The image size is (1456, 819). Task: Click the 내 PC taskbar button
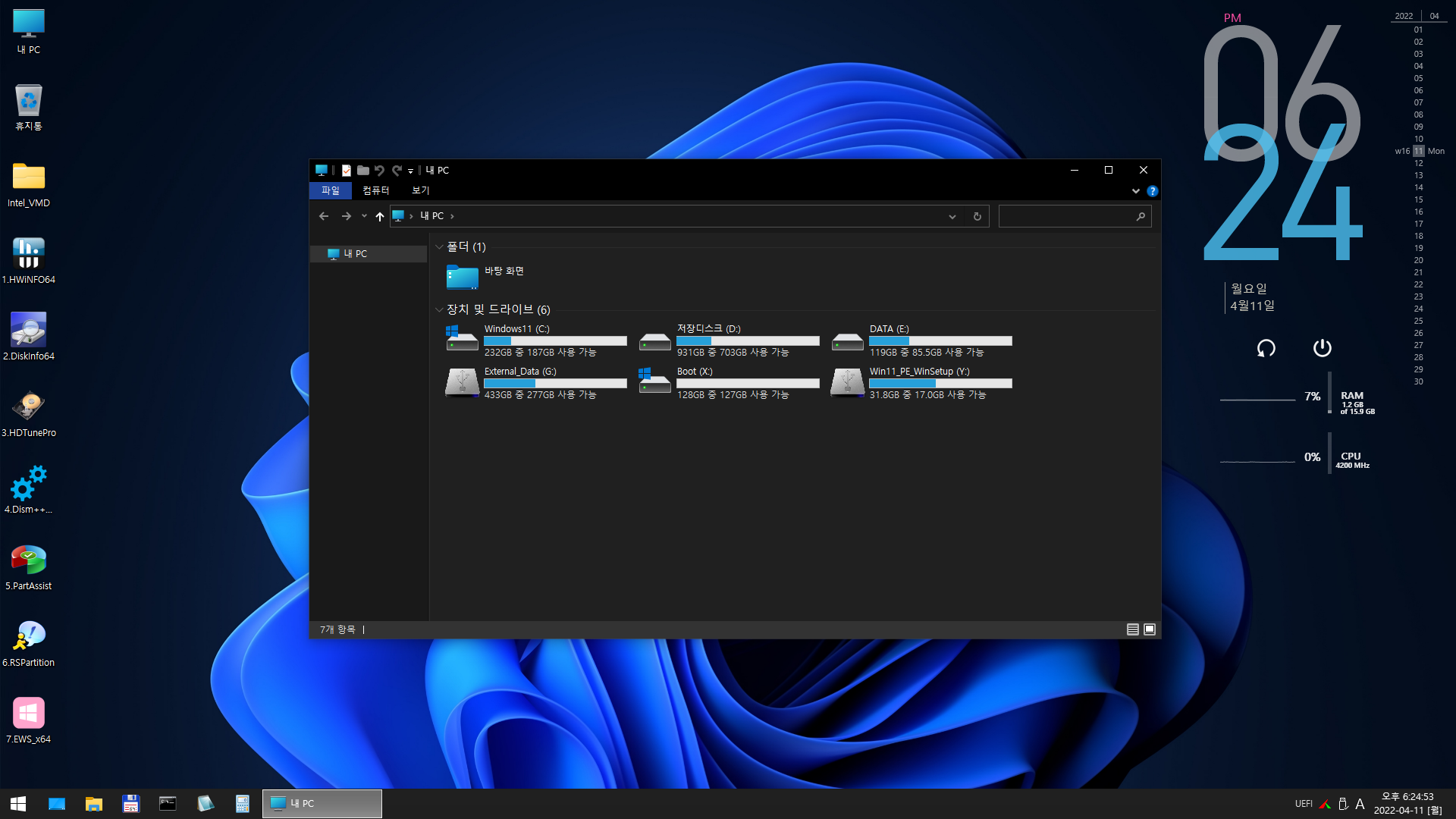322,804
